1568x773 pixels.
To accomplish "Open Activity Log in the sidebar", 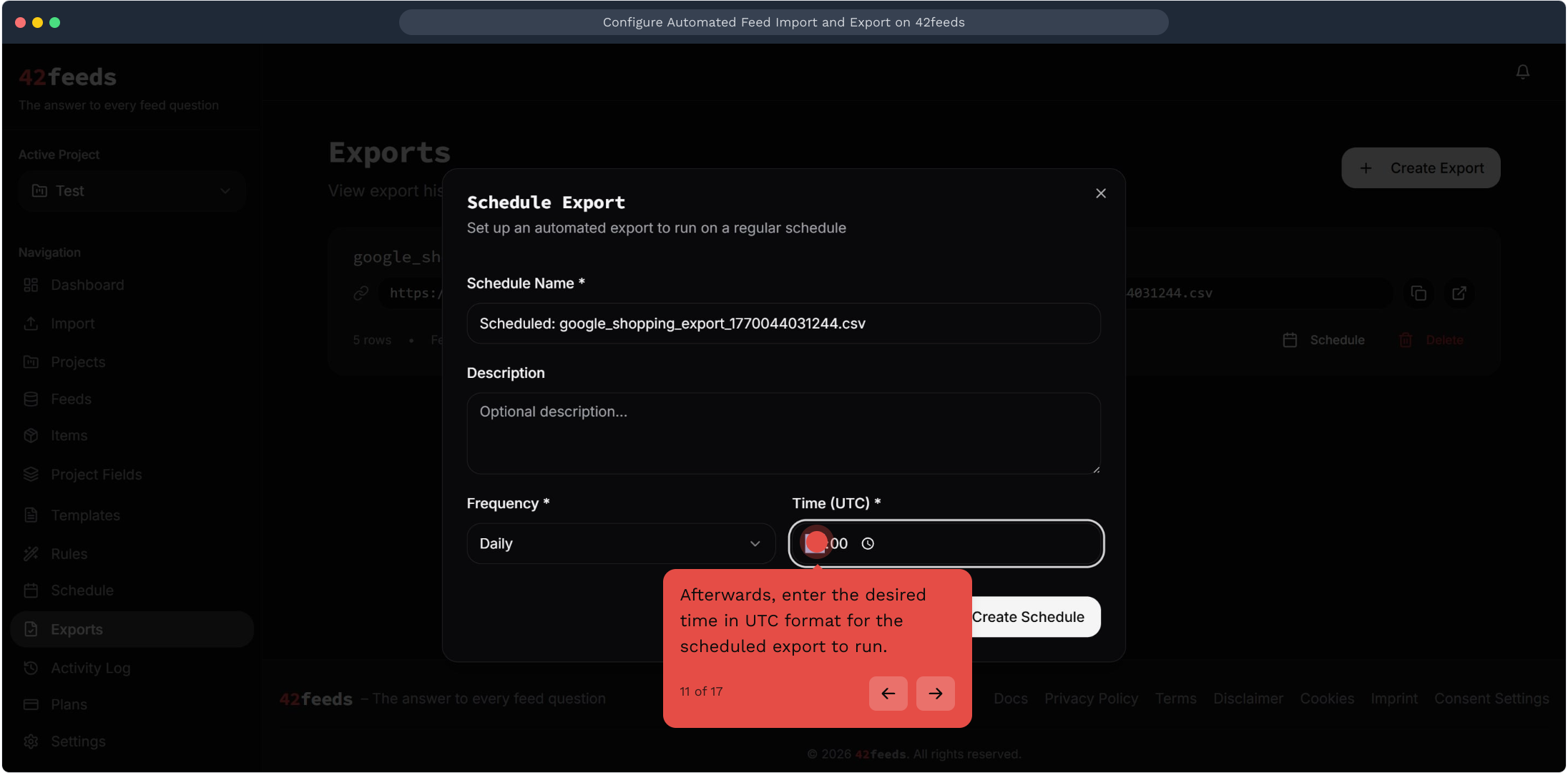I will pos(90,668).
